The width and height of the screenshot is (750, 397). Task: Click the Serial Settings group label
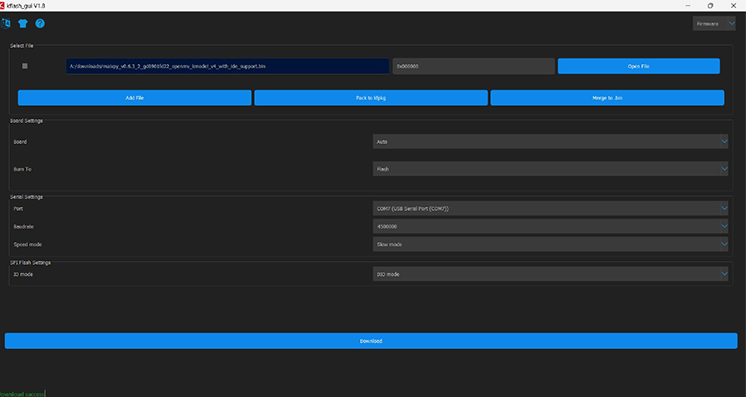pyautogui.click(x=27, y=197)
